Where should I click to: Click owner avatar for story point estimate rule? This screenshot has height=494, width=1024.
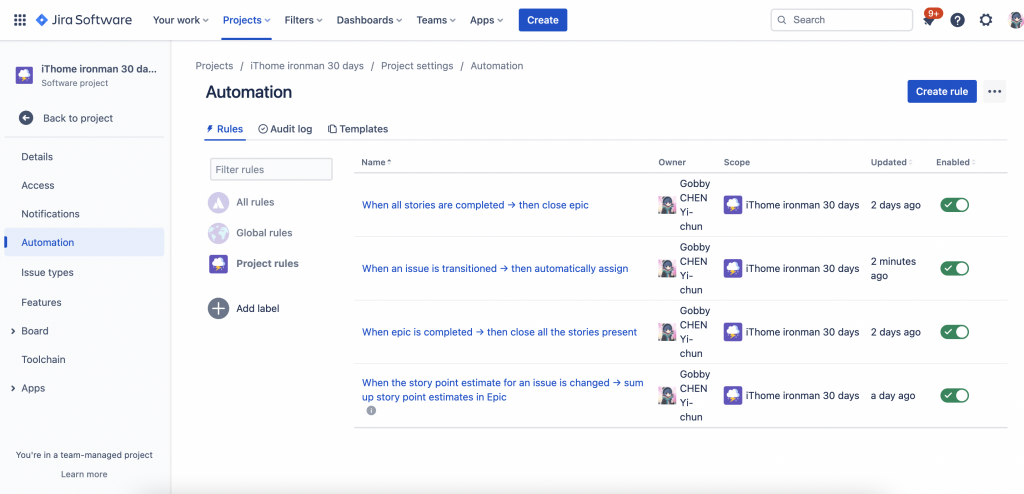[667, 396]
